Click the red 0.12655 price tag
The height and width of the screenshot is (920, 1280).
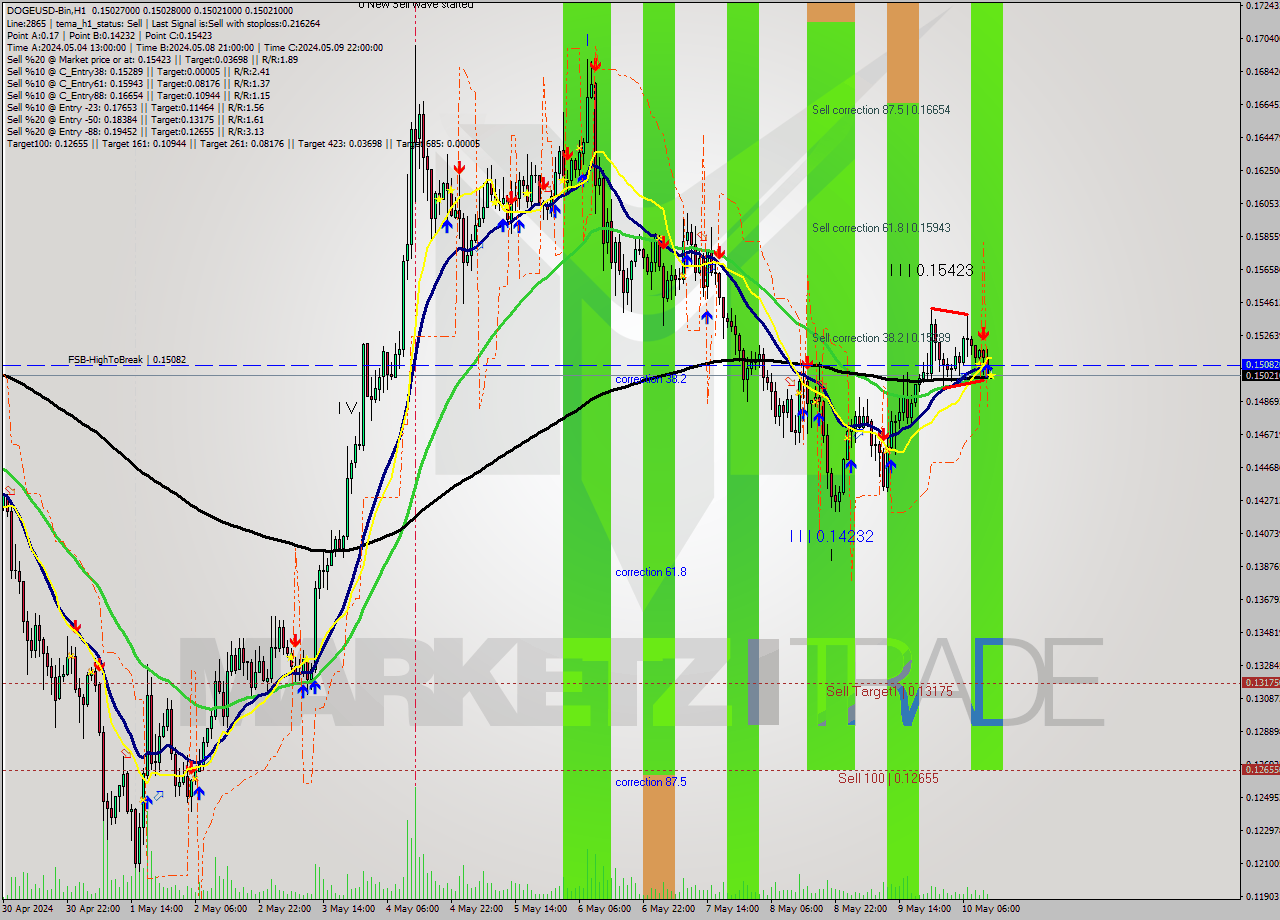coord(1260,769)
